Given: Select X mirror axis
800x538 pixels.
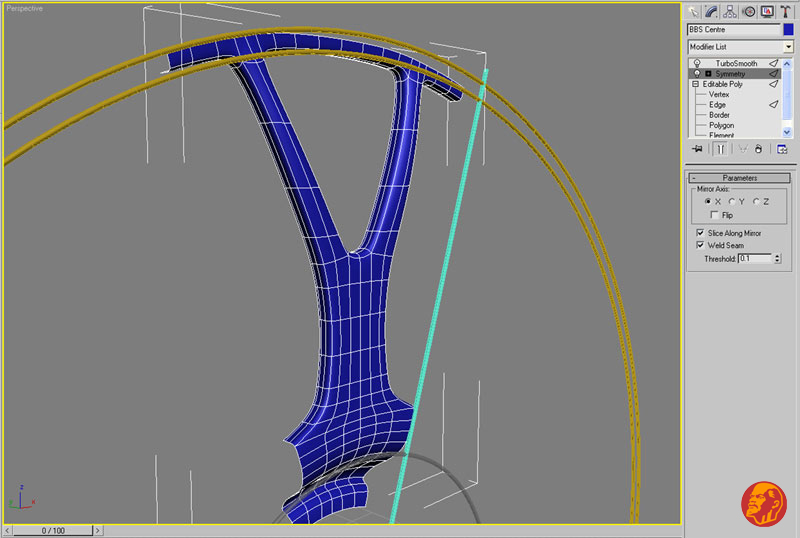Looking at the screenshot, I should point(708,202).
